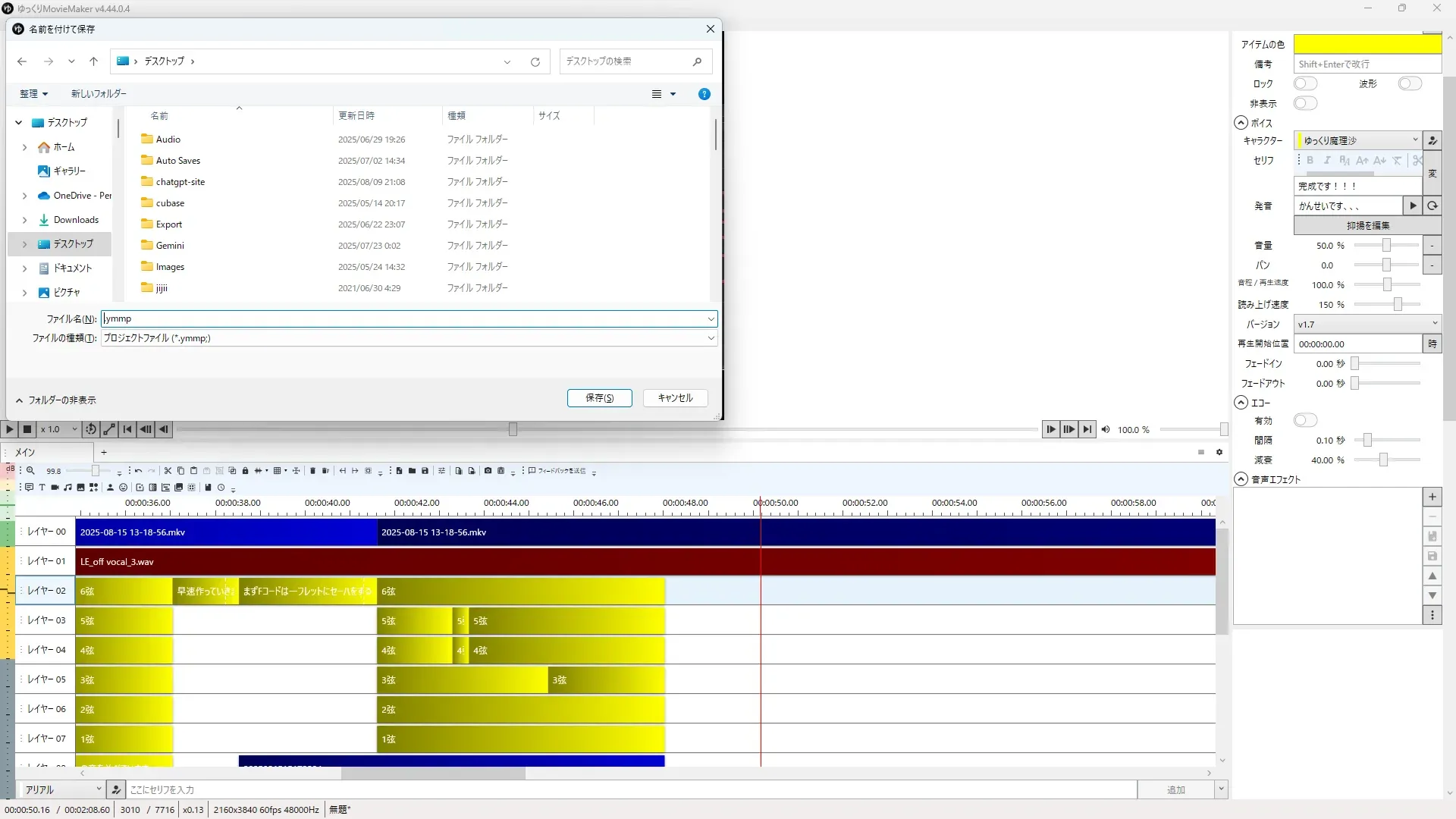Click the take screenshot camera icon
The height and width of the screenshot is (819, 1456).
point(488,471)
